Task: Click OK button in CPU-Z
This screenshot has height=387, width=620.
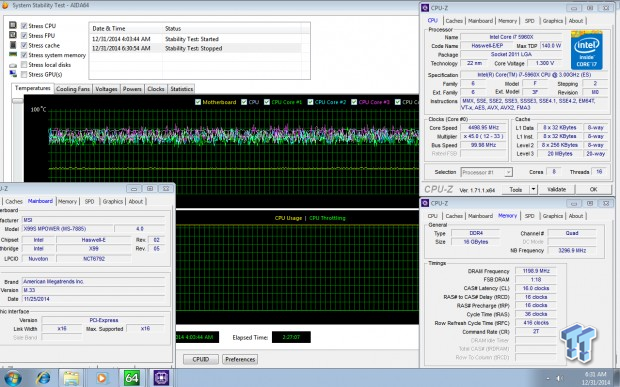Action: click(x=593, y=189)
